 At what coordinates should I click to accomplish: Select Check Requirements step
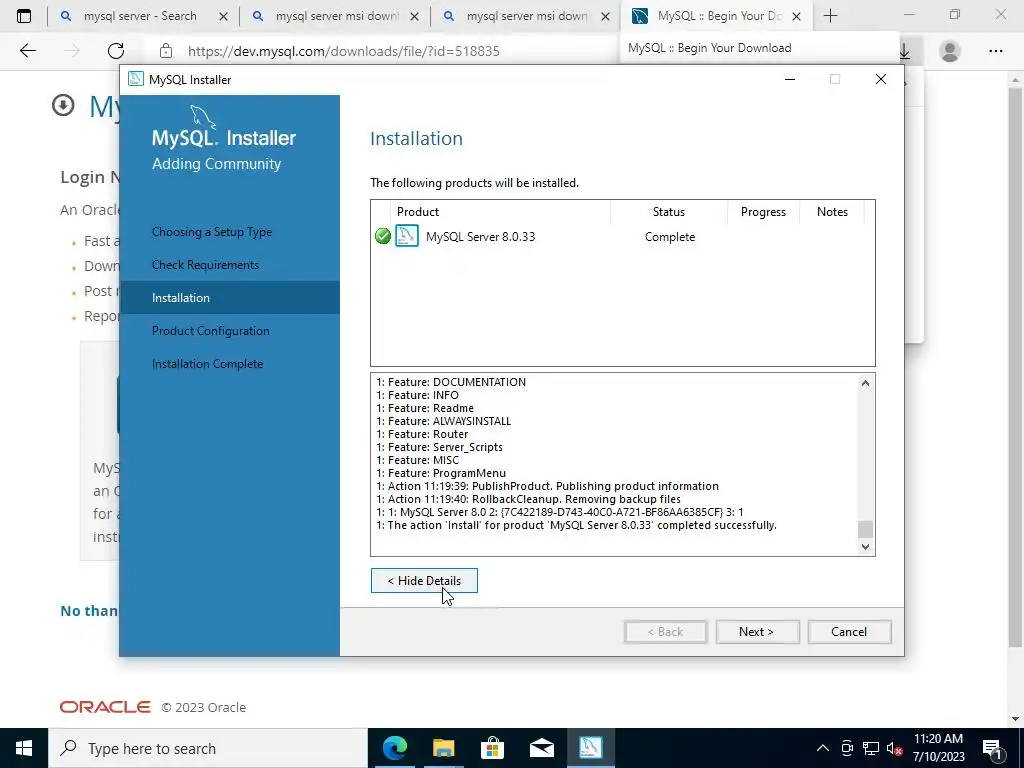click(205, 264)
